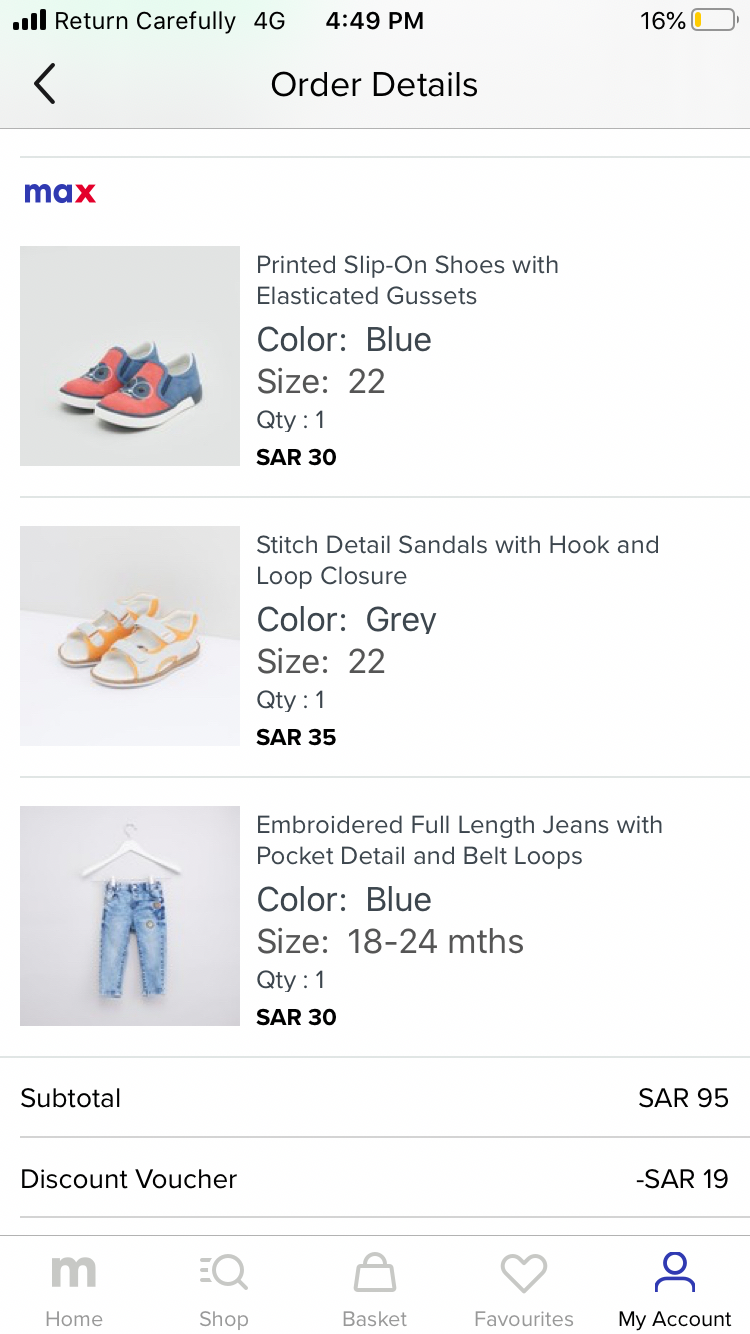Open slip-on shoes product image

coord(130,356)
